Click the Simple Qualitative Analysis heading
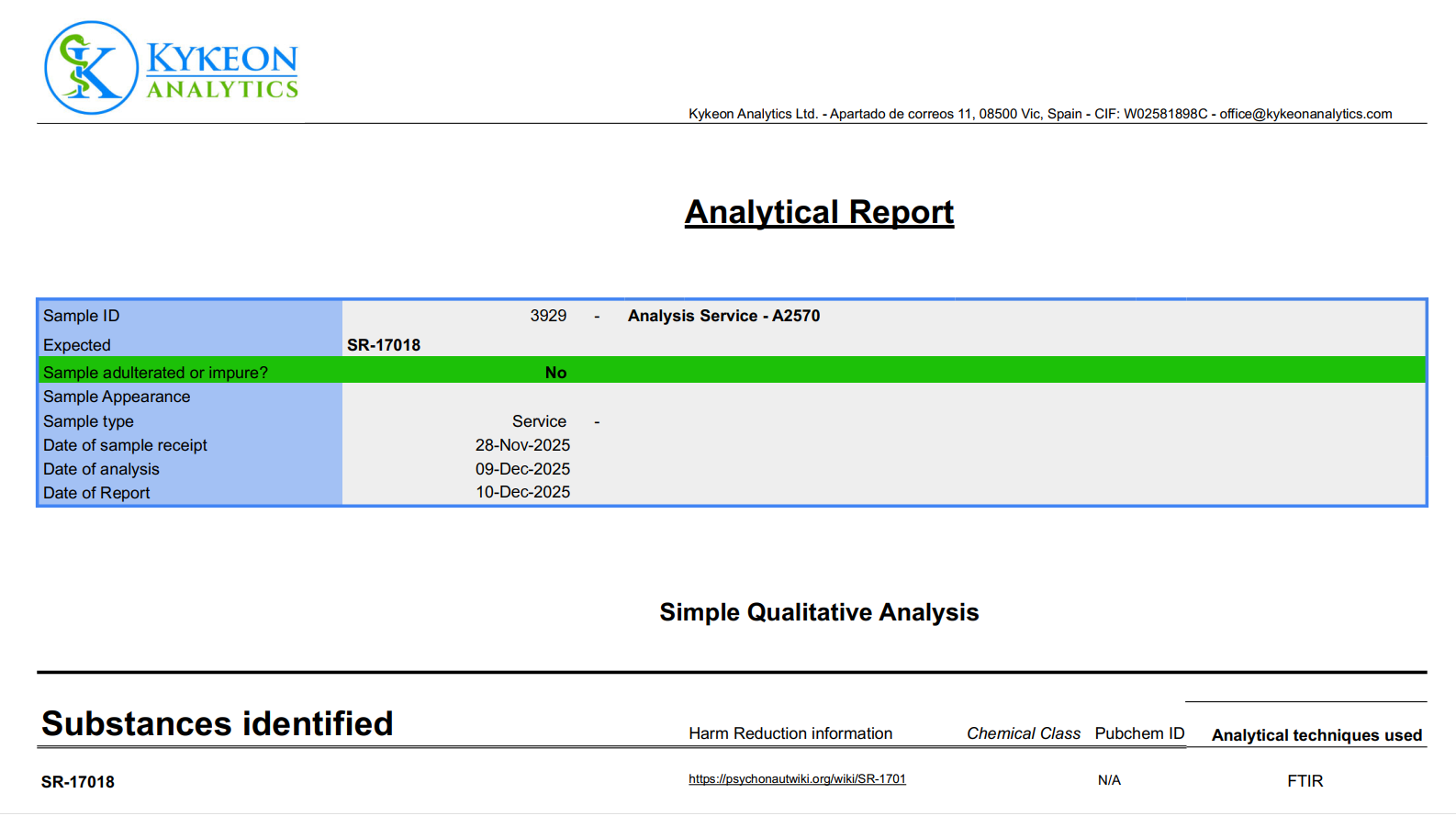Image resolution: width=1456 pixels, height=816 pixels. (819, 612)
